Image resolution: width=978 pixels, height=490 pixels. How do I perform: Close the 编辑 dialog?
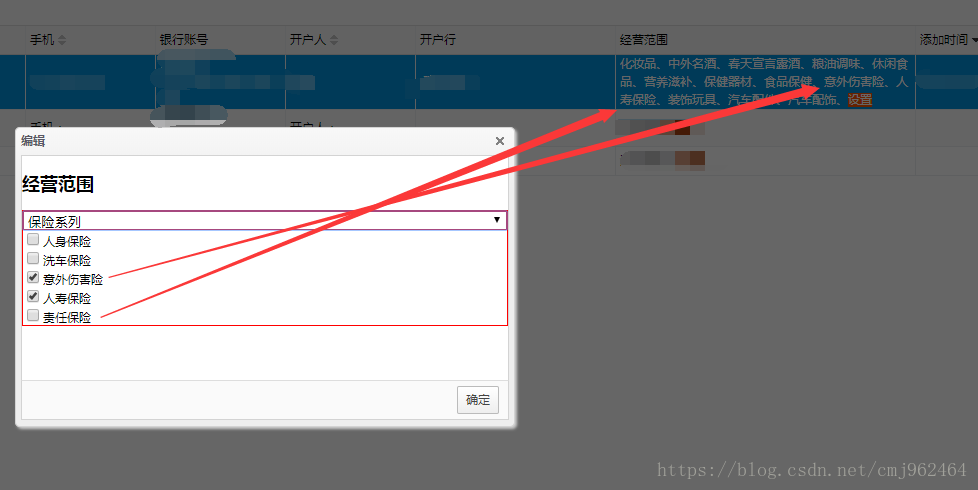(x=500, y=141)
